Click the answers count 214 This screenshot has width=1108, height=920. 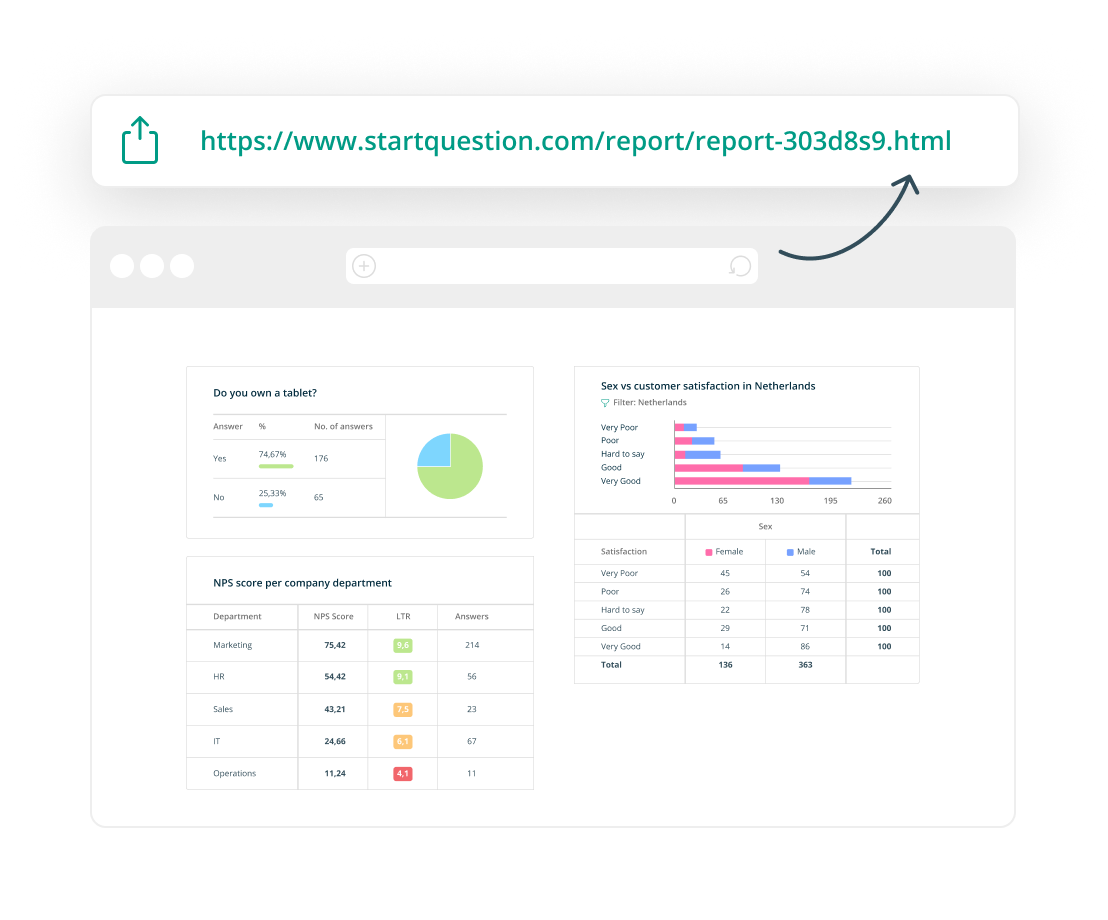tap(472, 645)
